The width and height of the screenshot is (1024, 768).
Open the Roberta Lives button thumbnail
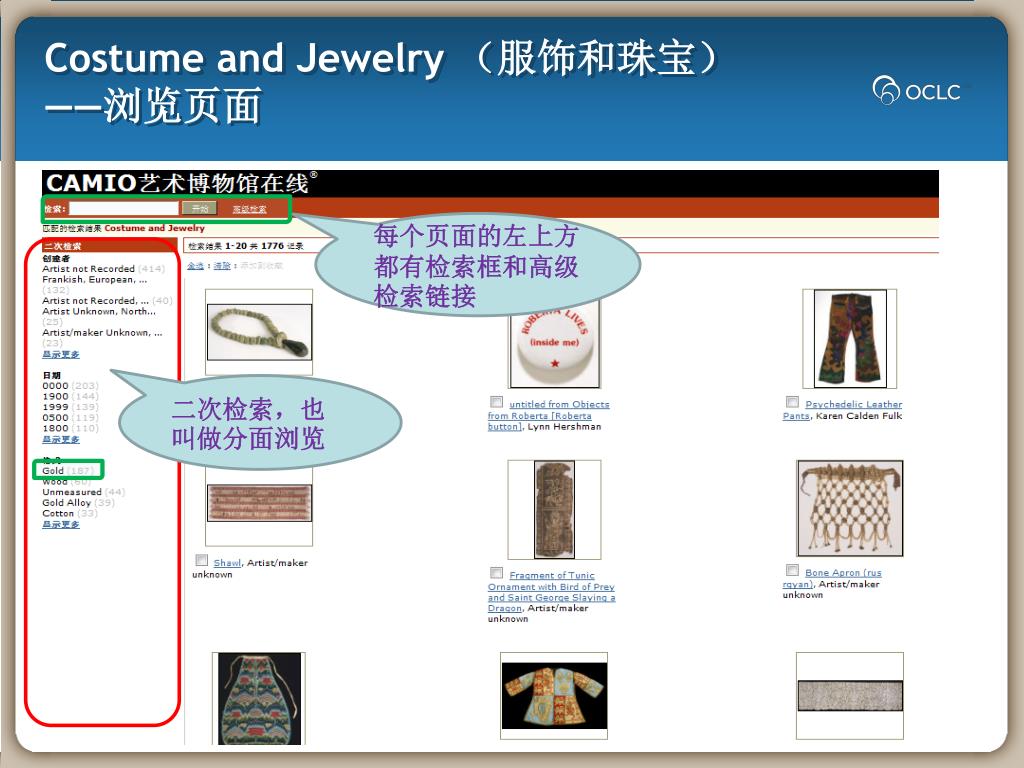click(554, 345)
